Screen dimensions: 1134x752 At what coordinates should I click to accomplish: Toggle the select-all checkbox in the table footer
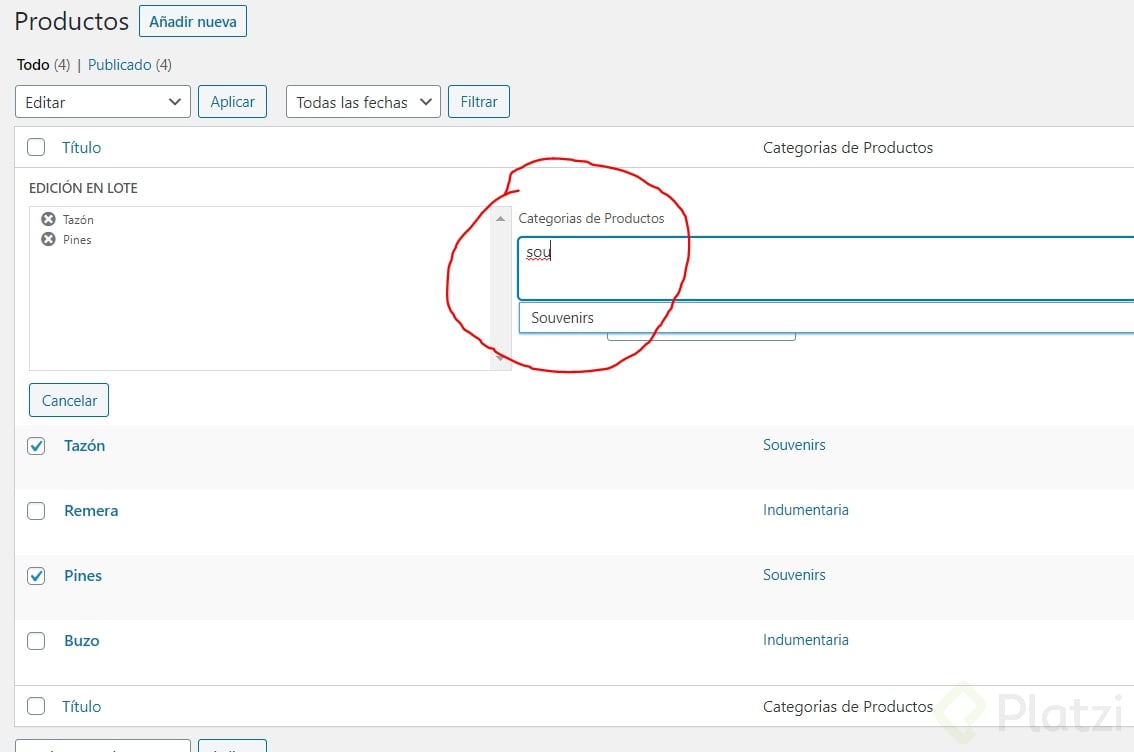36,706
